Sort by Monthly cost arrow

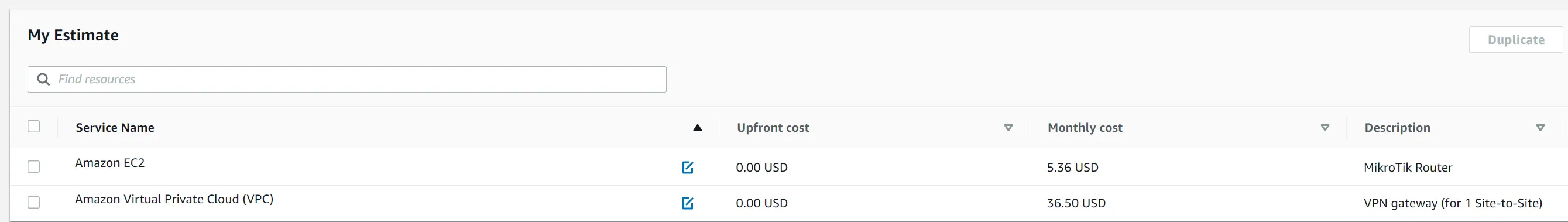[x=1325, y=128]
